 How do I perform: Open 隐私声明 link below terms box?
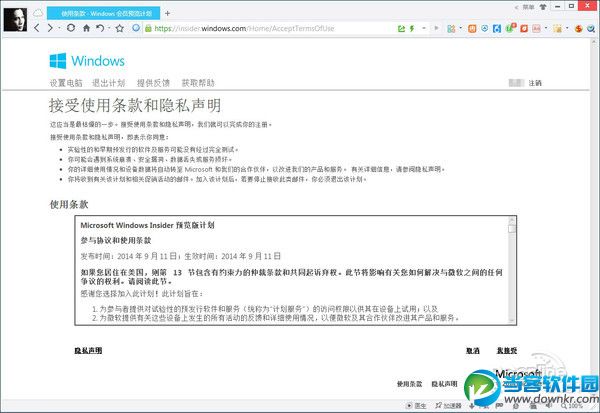[x=88, y=350]
